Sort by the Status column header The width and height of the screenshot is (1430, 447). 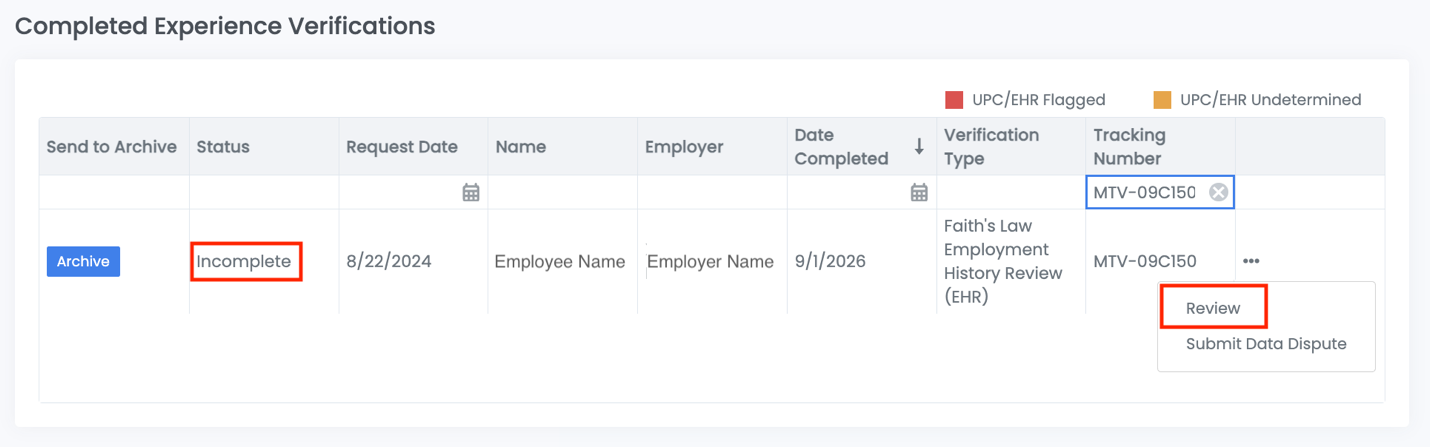click(223, 147)
